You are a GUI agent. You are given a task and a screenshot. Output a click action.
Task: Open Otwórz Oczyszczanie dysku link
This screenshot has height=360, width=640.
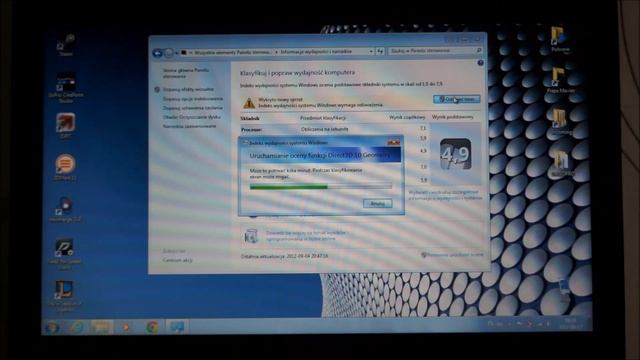(192, 117)
